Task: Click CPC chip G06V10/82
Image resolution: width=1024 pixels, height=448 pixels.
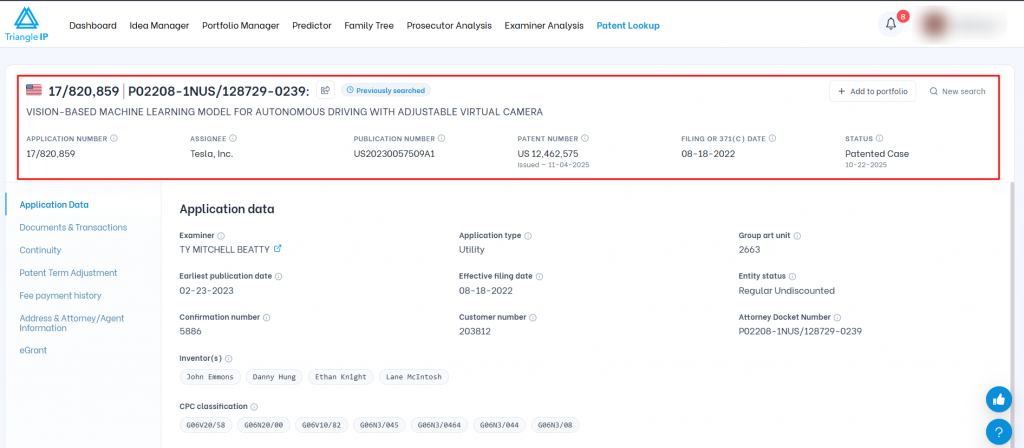Action: [x=322, y=425]
